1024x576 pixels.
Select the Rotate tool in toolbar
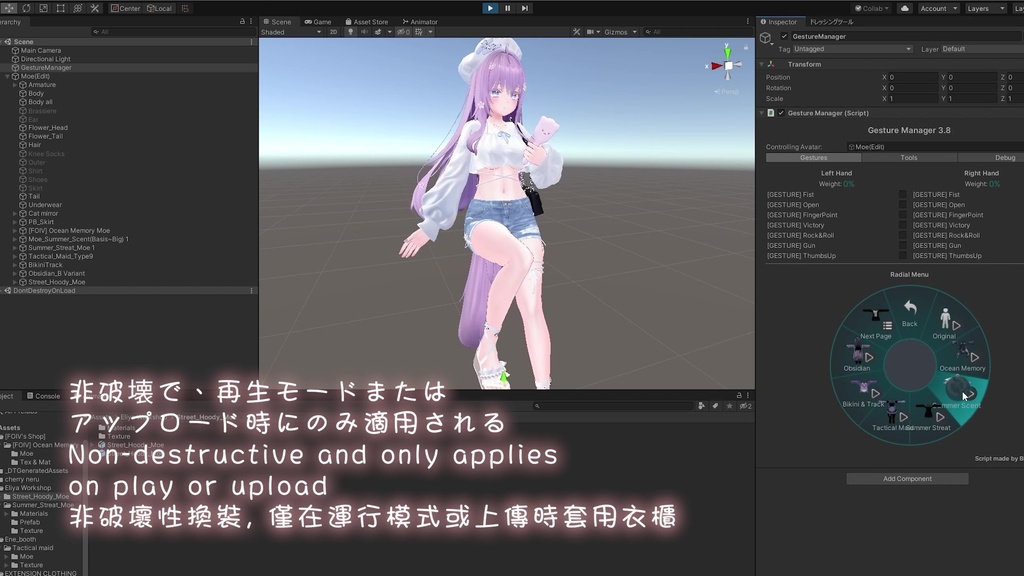click(26, 8)
